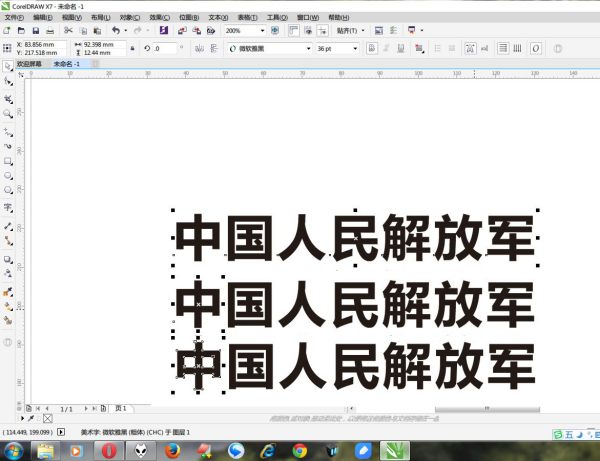Toggle Show Rulers button
The width and height of the screenshot is (600, 461).
[x=293, y=31]
